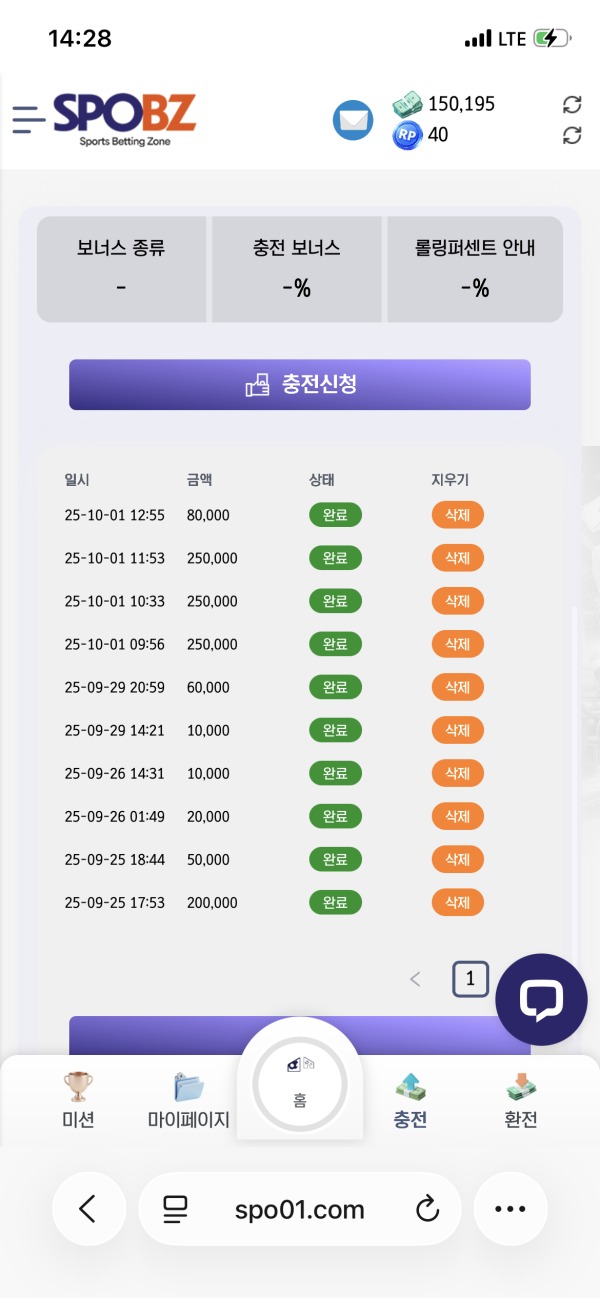Open the browser more options menu
Viewport: 600px width, 1298px height.
pos(510,1209)
